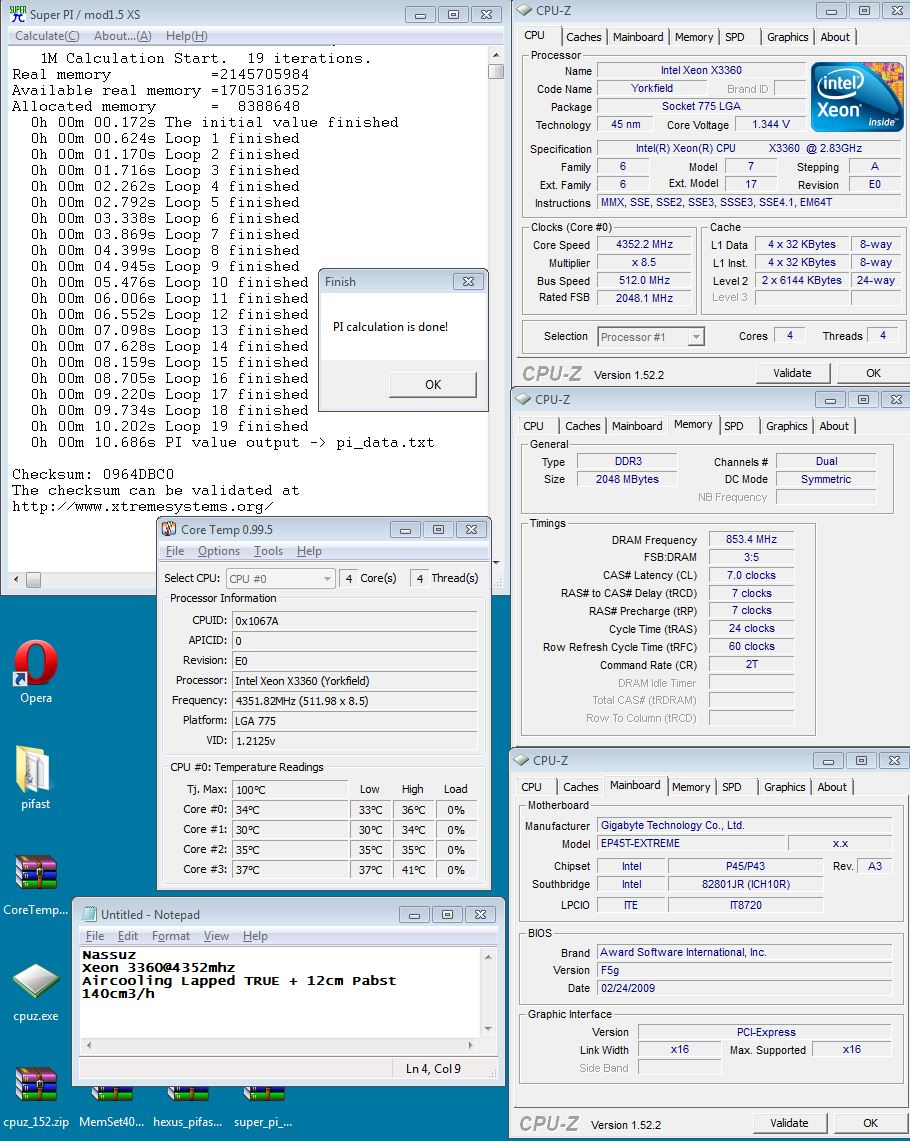Image resolution: width=910 pixels, height=1141 pixels.
Task: Click the Memory CPU-Z window title icon
Action: (x=522, y=399)
